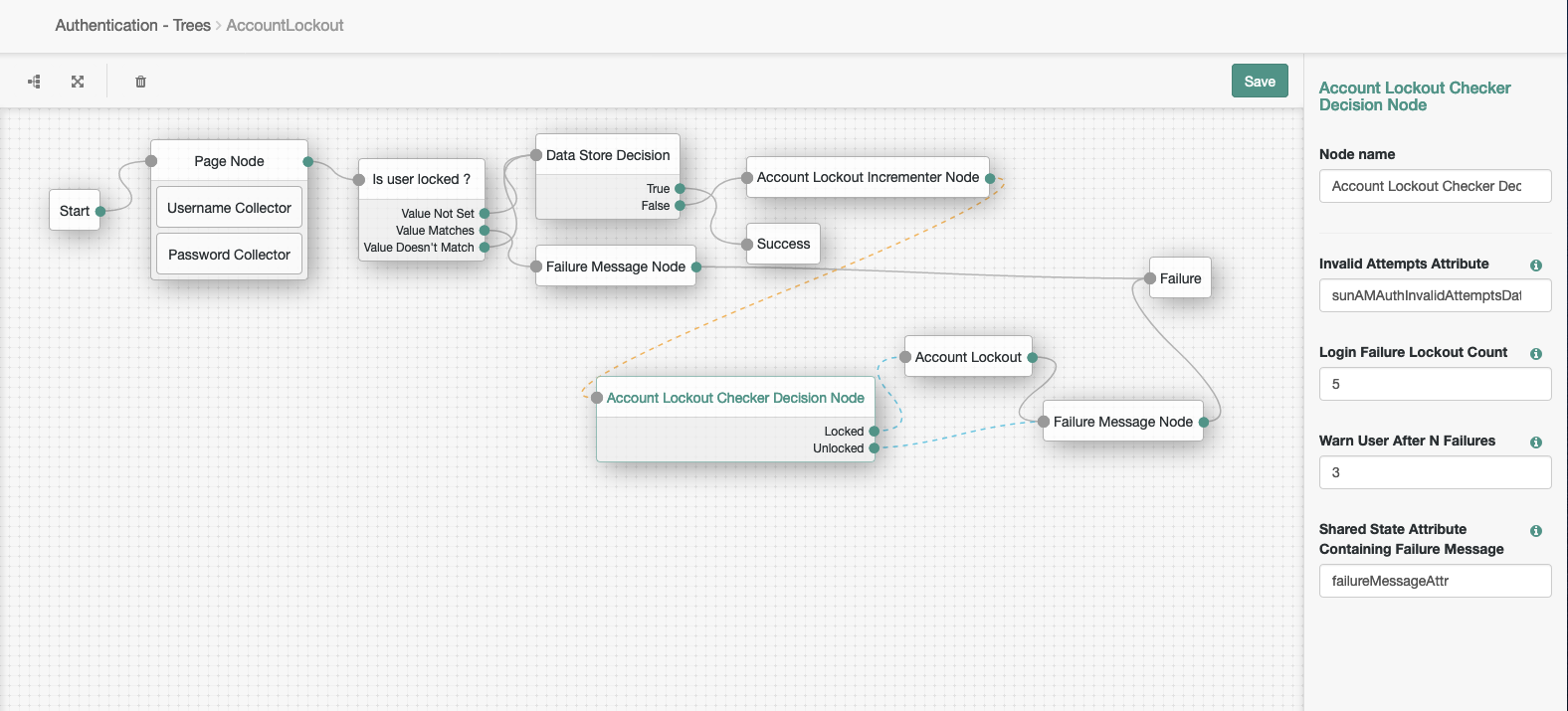Click the False outcome connector dot

pos(680,206)
